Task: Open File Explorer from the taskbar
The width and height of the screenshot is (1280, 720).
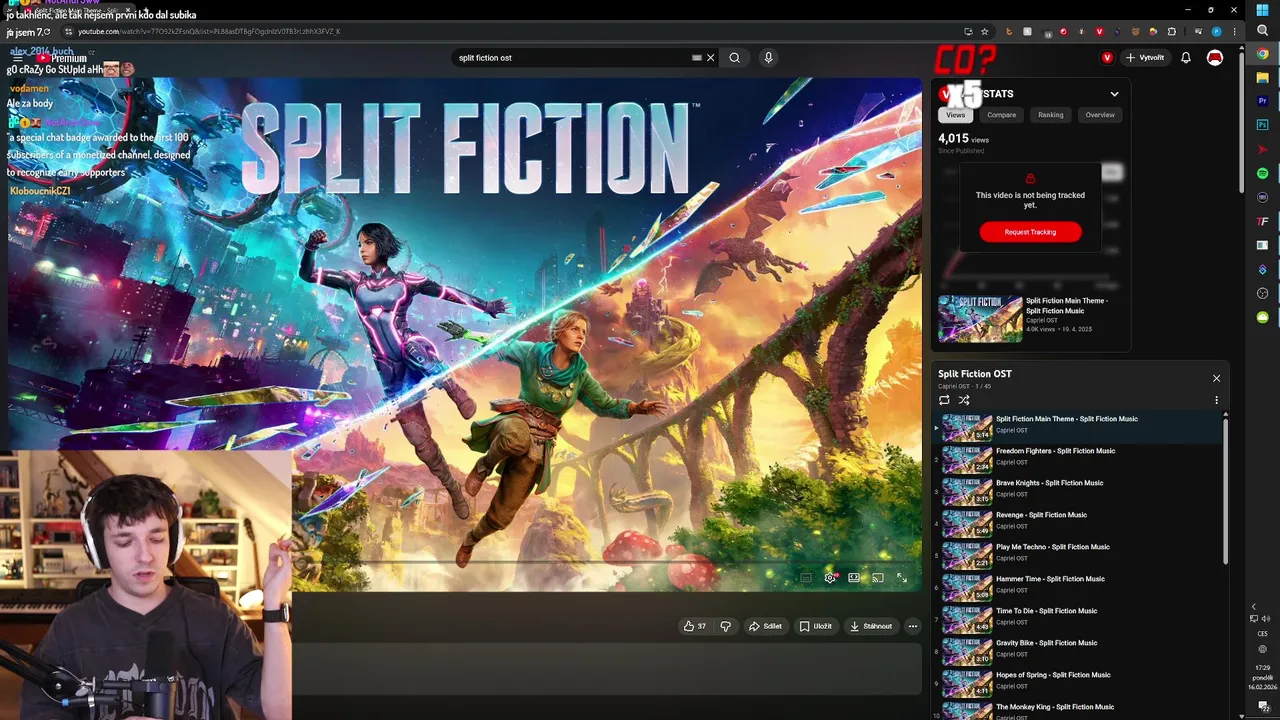Action: pos(1262,78)
